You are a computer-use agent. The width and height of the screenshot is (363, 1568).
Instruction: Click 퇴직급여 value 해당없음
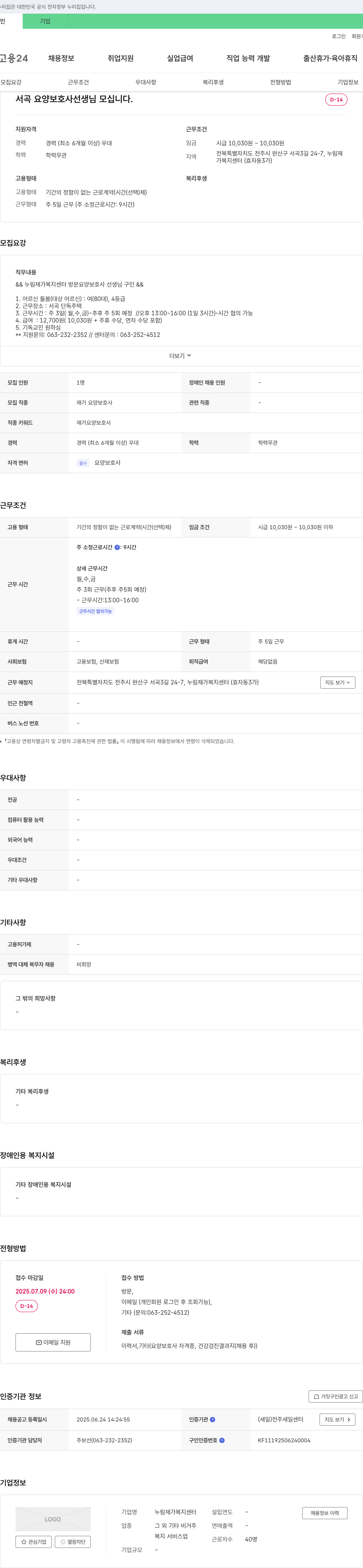click(268, 662)
